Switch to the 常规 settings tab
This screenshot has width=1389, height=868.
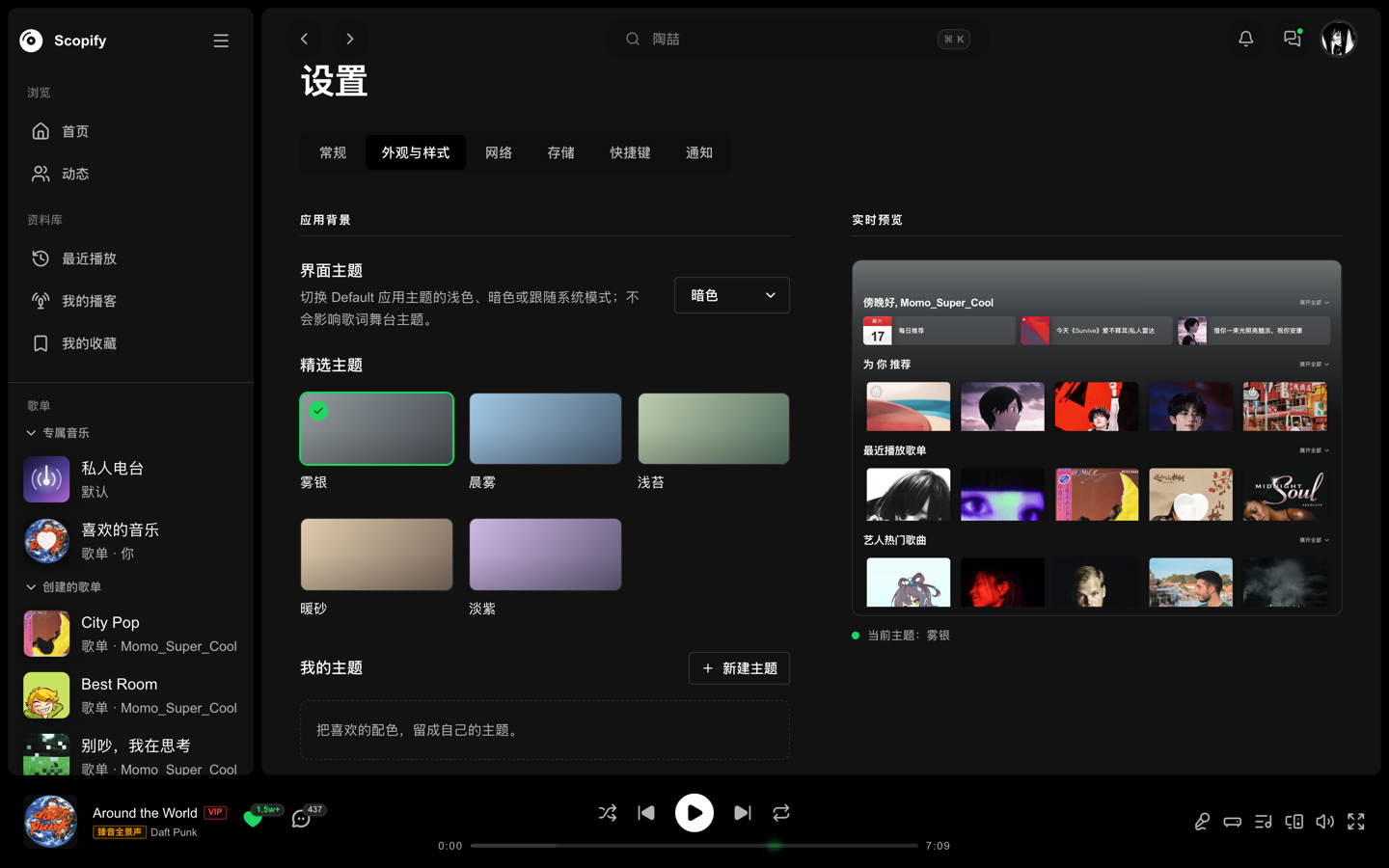(333, 152)
